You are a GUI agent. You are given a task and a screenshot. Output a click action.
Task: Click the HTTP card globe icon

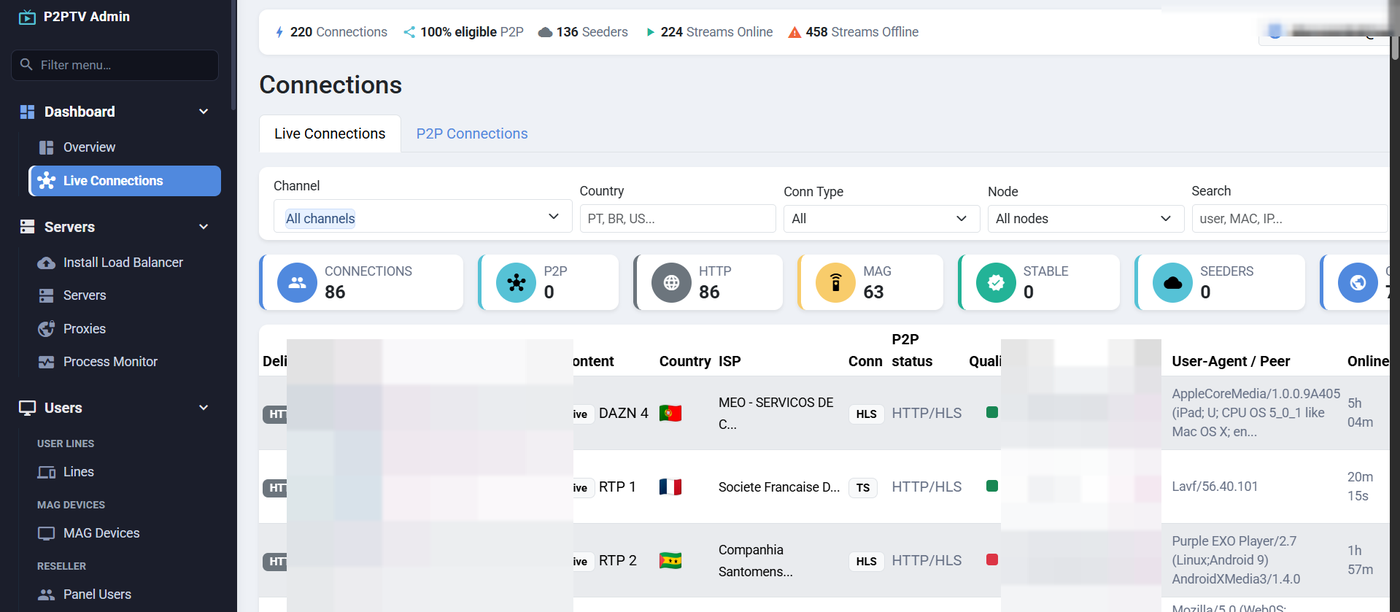[x=672, y=282]
